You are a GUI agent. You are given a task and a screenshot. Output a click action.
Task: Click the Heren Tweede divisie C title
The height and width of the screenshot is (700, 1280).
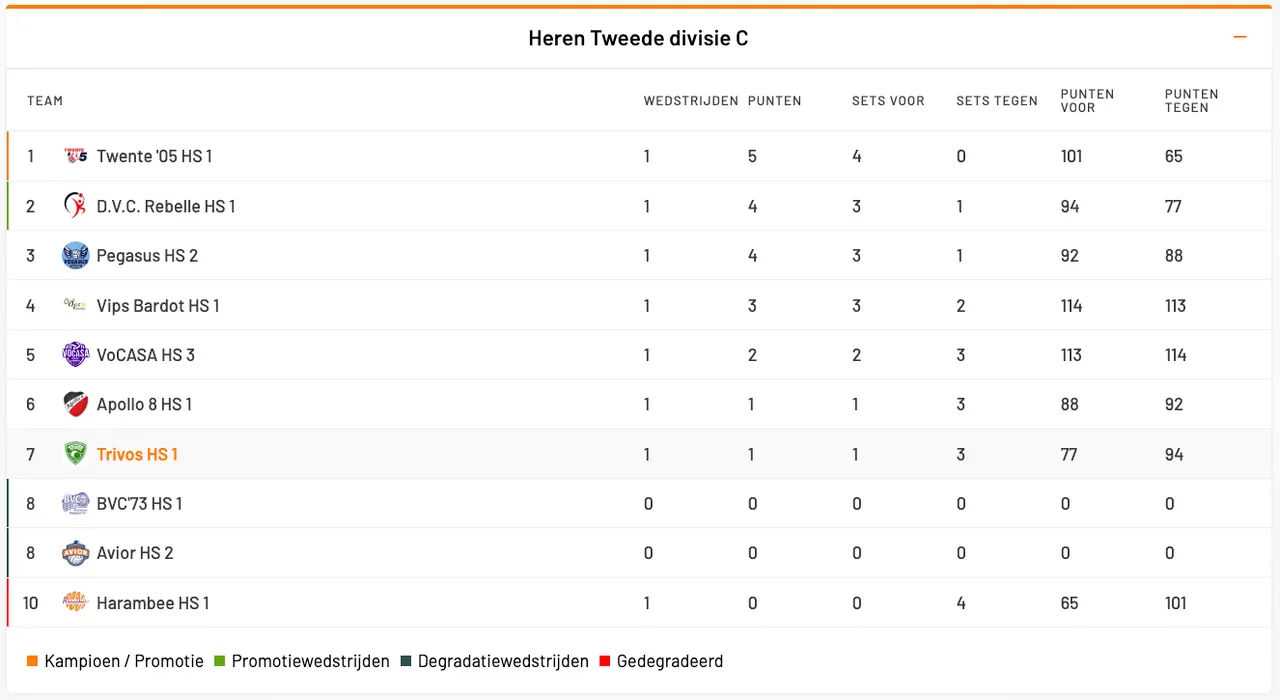coord(638,39)
